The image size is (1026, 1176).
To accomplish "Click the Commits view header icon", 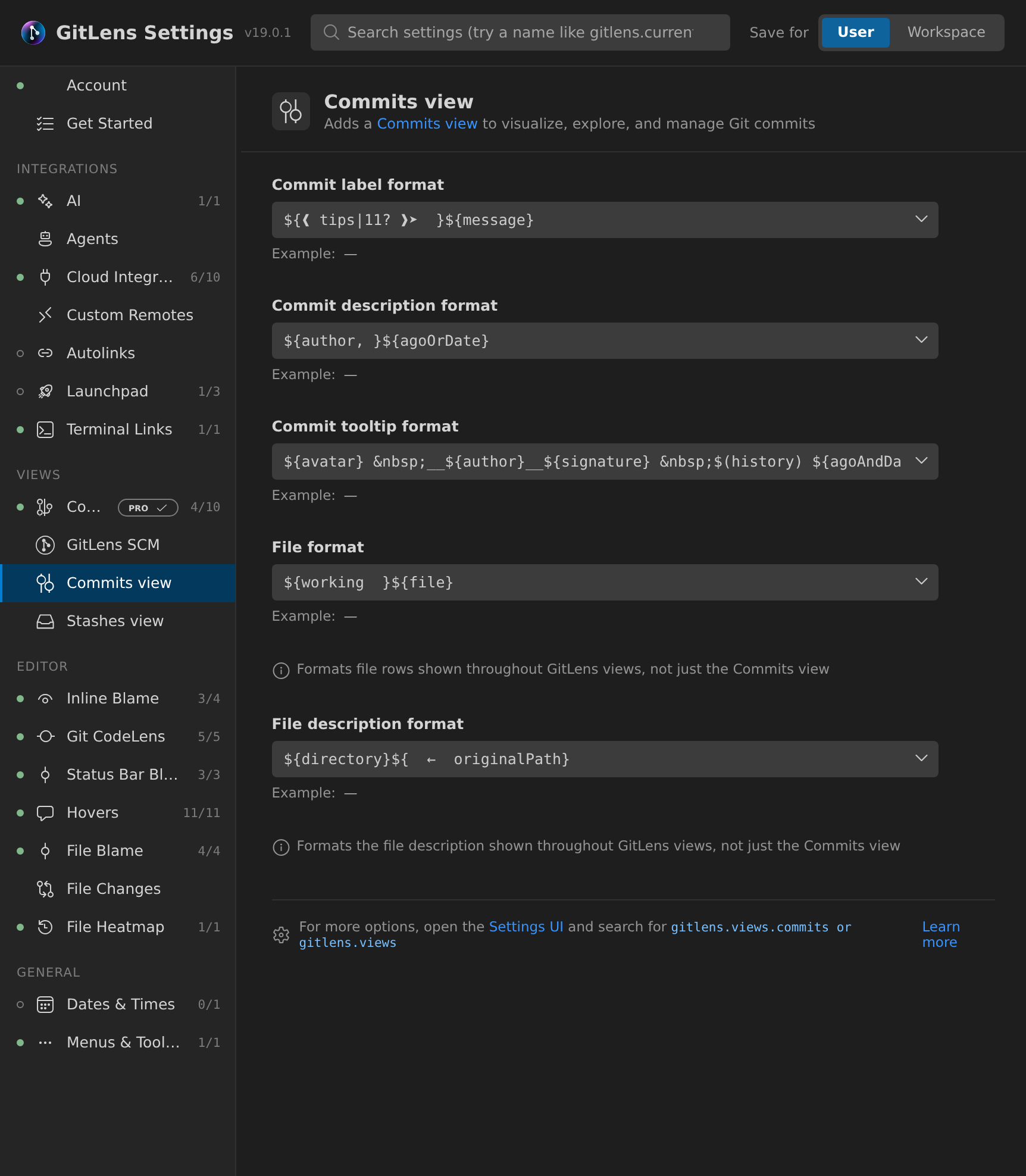I will click(x=291, y=111).
